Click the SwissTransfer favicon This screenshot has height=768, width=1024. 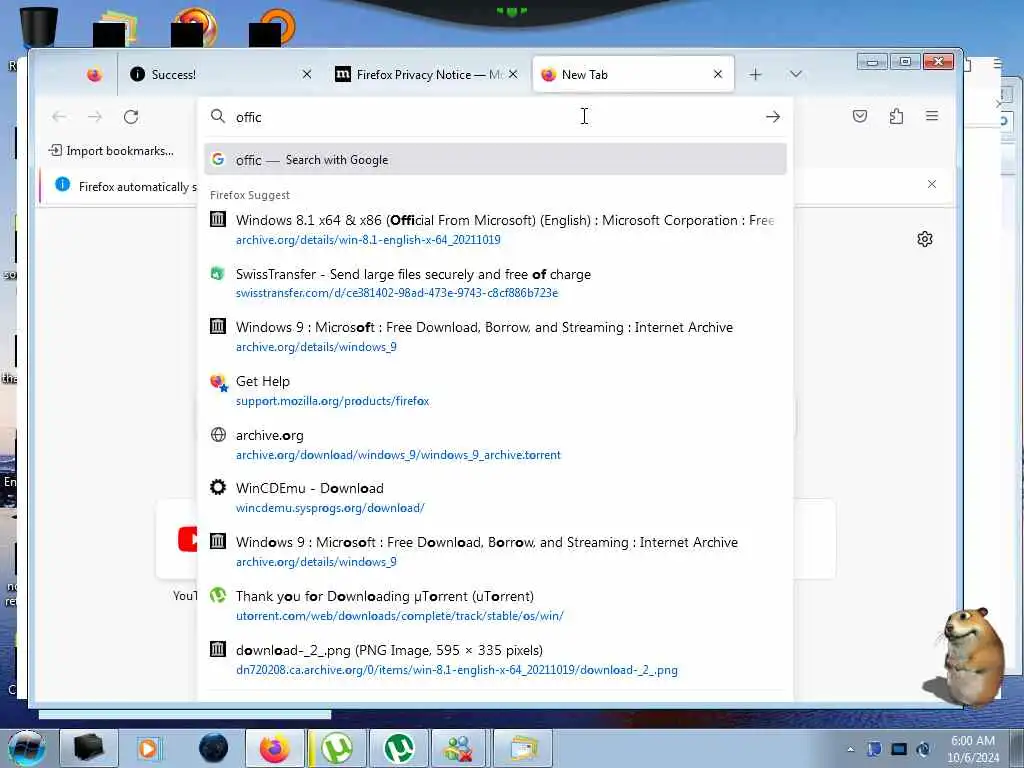(x=217, y=274)
